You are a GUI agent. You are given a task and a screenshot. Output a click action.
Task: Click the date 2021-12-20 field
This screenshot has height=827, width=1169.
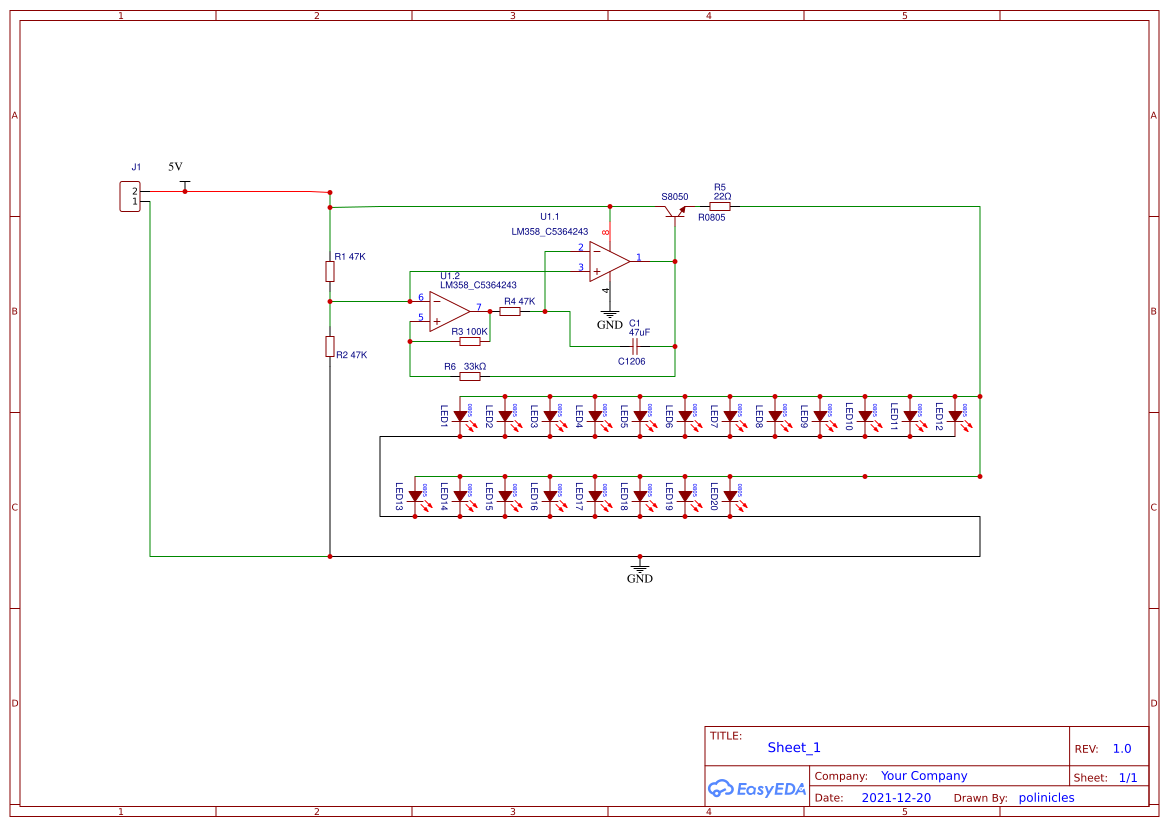click(x=896, y=797)
